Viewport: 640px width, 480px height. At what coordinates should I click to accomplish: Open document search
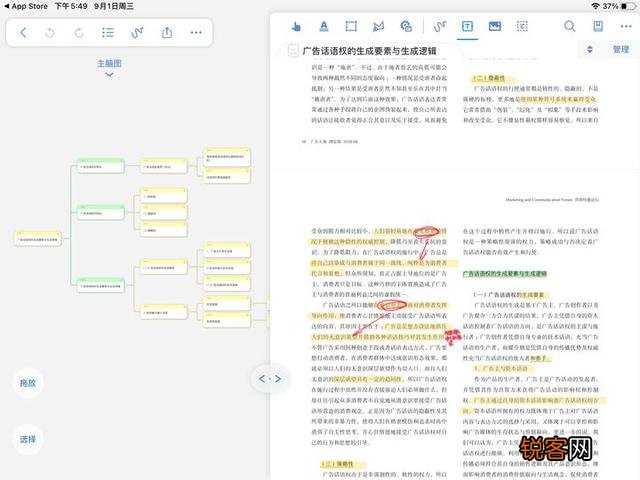[570, 27]
